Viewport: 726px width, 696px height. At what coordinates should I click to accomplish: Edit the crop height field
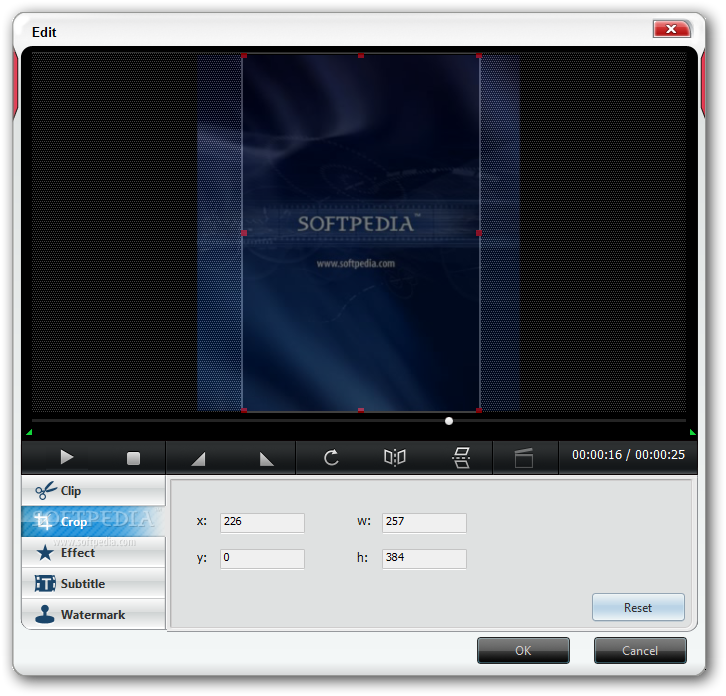click(424, 558)
